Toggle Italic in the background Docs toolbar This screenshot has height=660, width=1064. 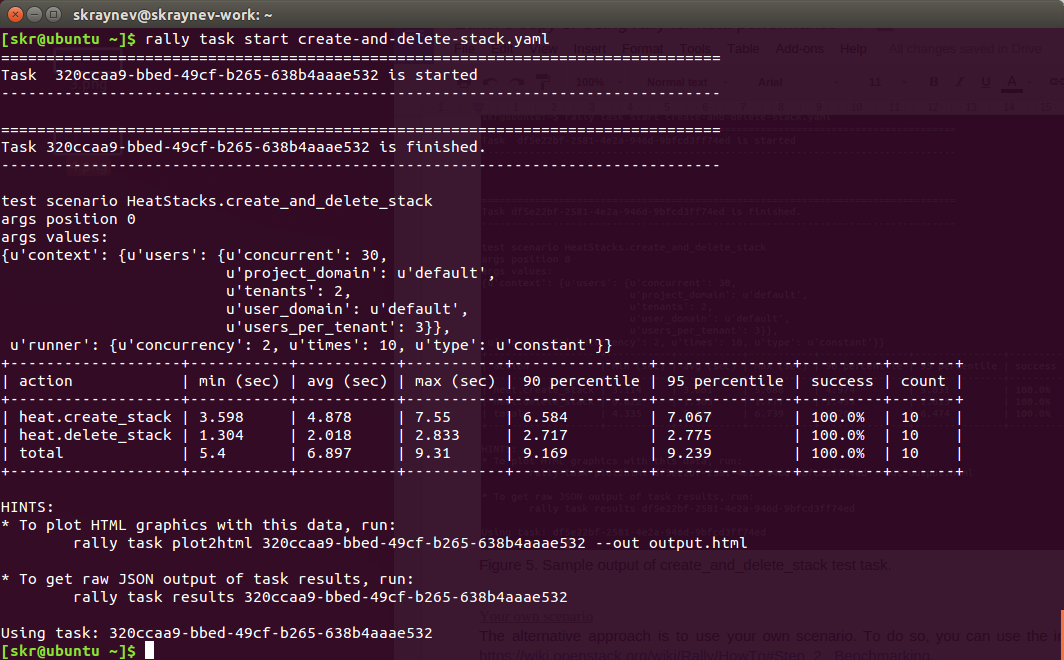[x=960, y=82]
